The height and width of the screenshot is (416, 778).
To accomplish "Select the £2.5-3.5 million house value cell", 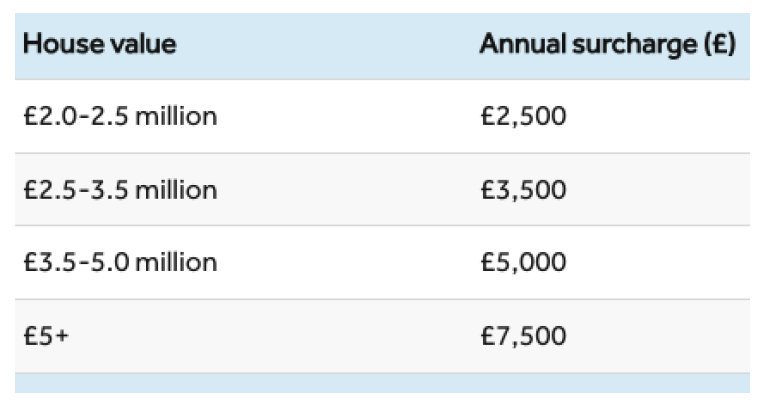I will (120, 190).
